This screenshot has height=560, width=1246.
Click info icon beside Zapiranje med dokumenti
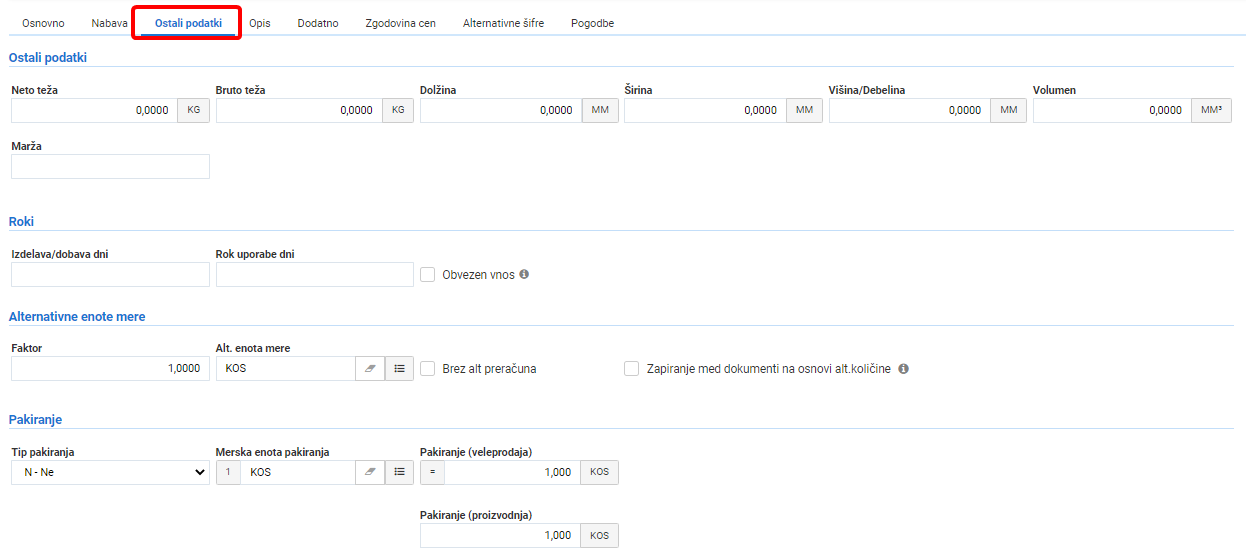[903, 368]
